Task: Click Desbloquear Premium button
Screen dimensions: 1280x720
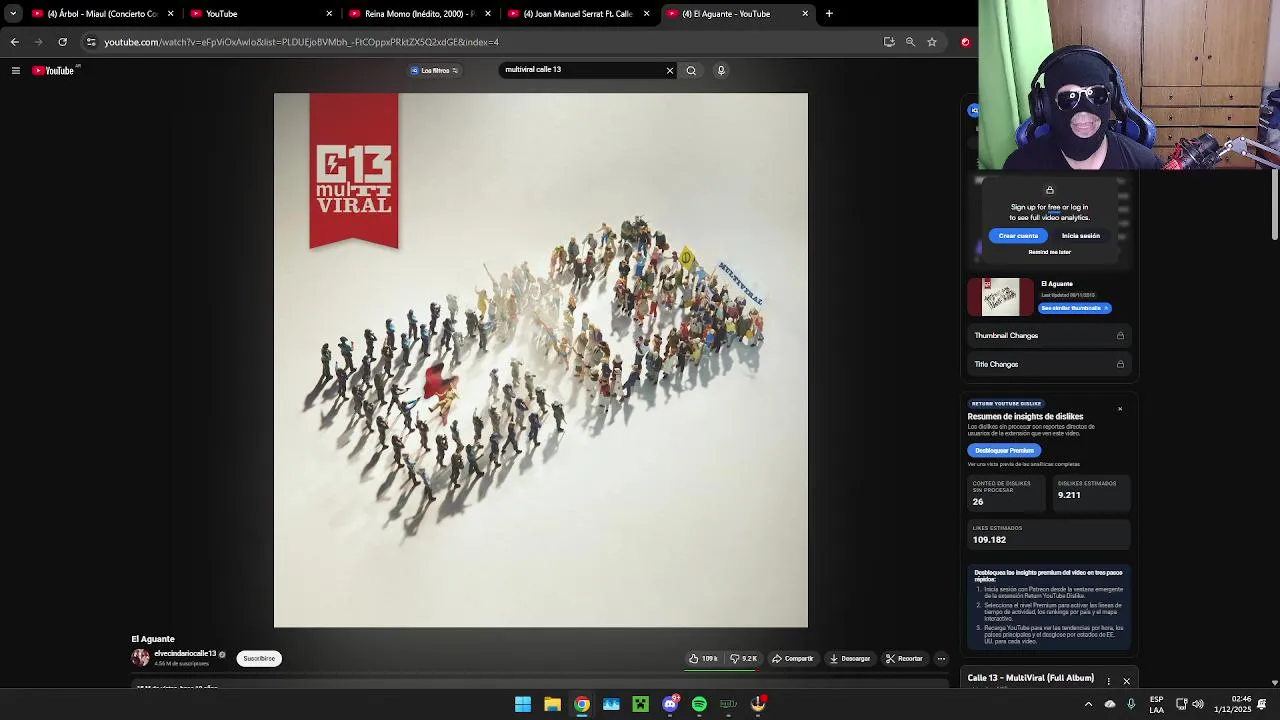Action: pos(1004,450)
